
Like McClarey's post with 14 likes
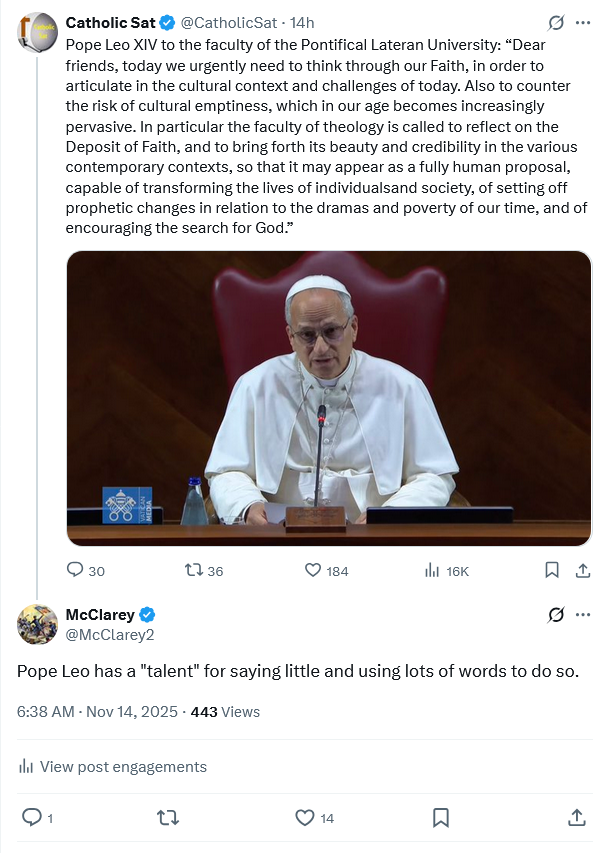tap(305, 818)
